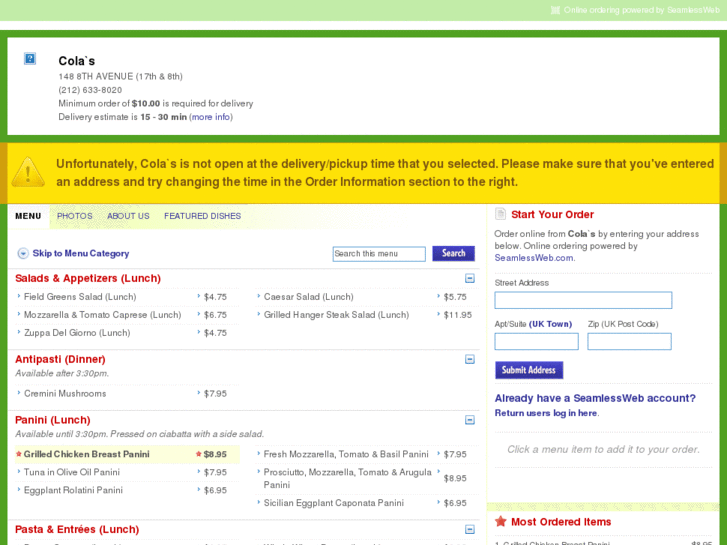
Task: Click the yellow warning triangle icon
Action: [28, 172]
